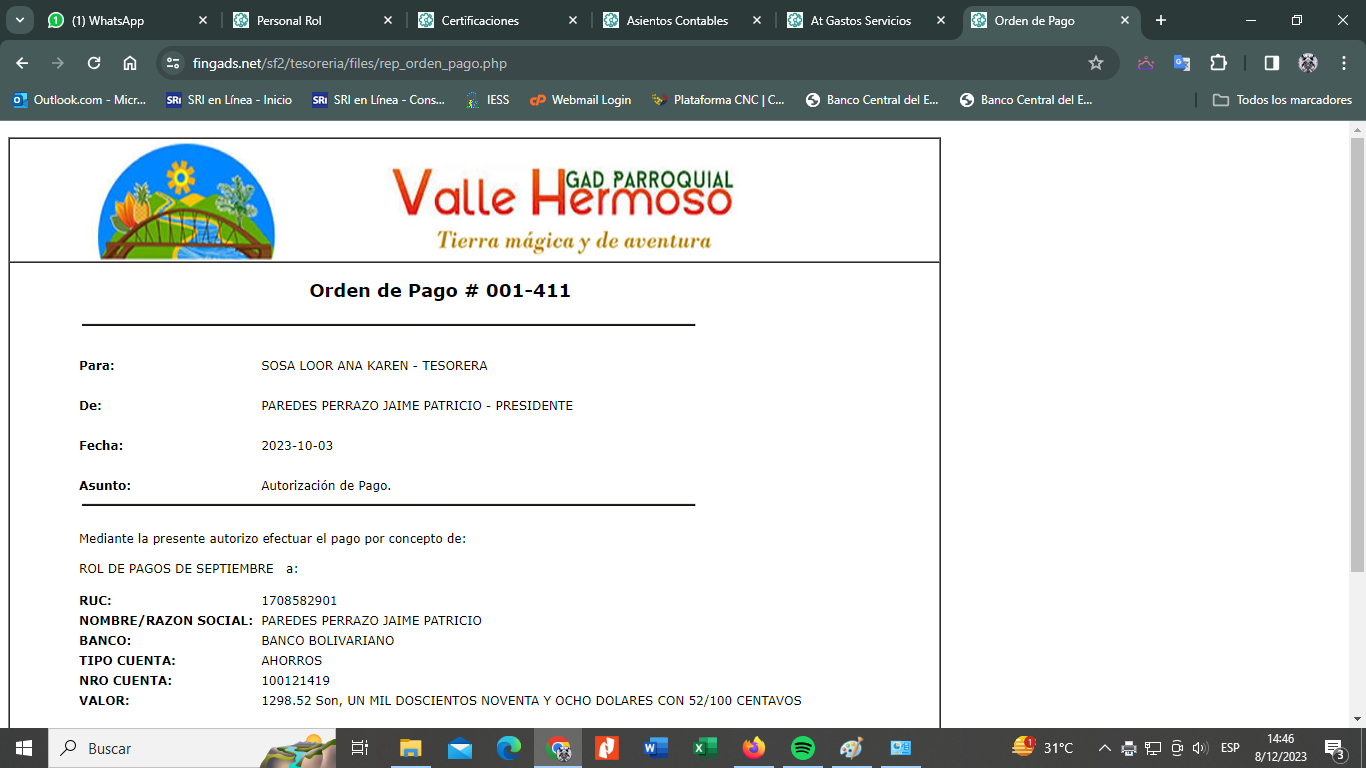Close the At Gastos Servicios tab
Image resolution: width=1366 pixels, height=768 pixels.
coord(941,20)
